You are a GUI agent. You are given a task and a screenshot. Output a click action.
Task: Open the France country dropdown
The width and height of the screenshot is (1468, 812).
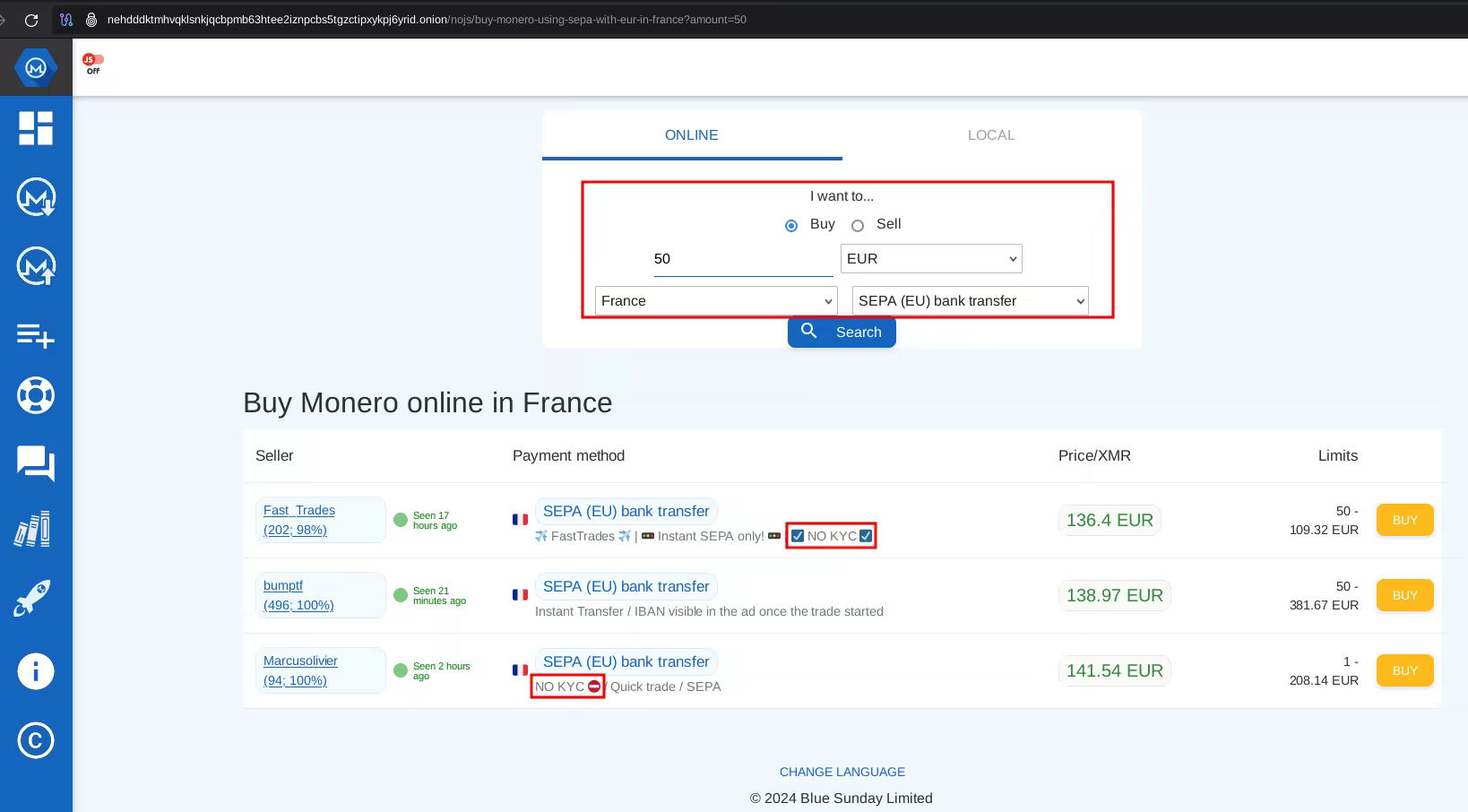716,300
